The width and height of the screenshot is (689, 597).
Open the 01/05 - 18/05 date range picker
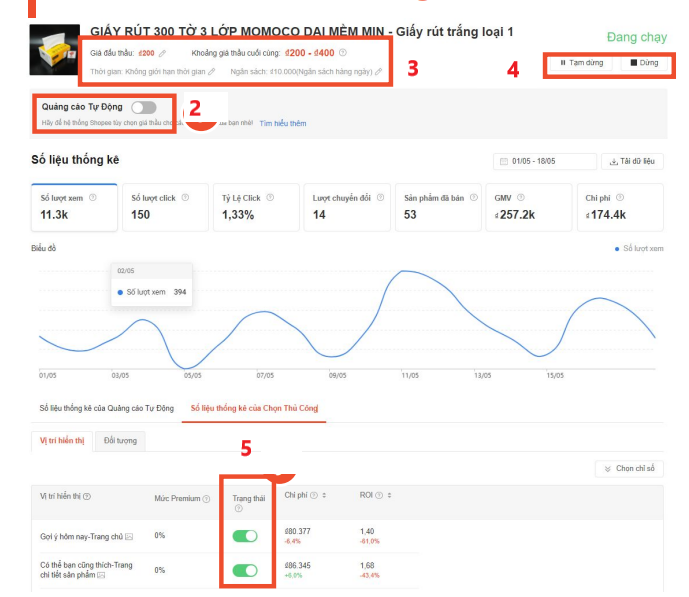coord(543,162)
